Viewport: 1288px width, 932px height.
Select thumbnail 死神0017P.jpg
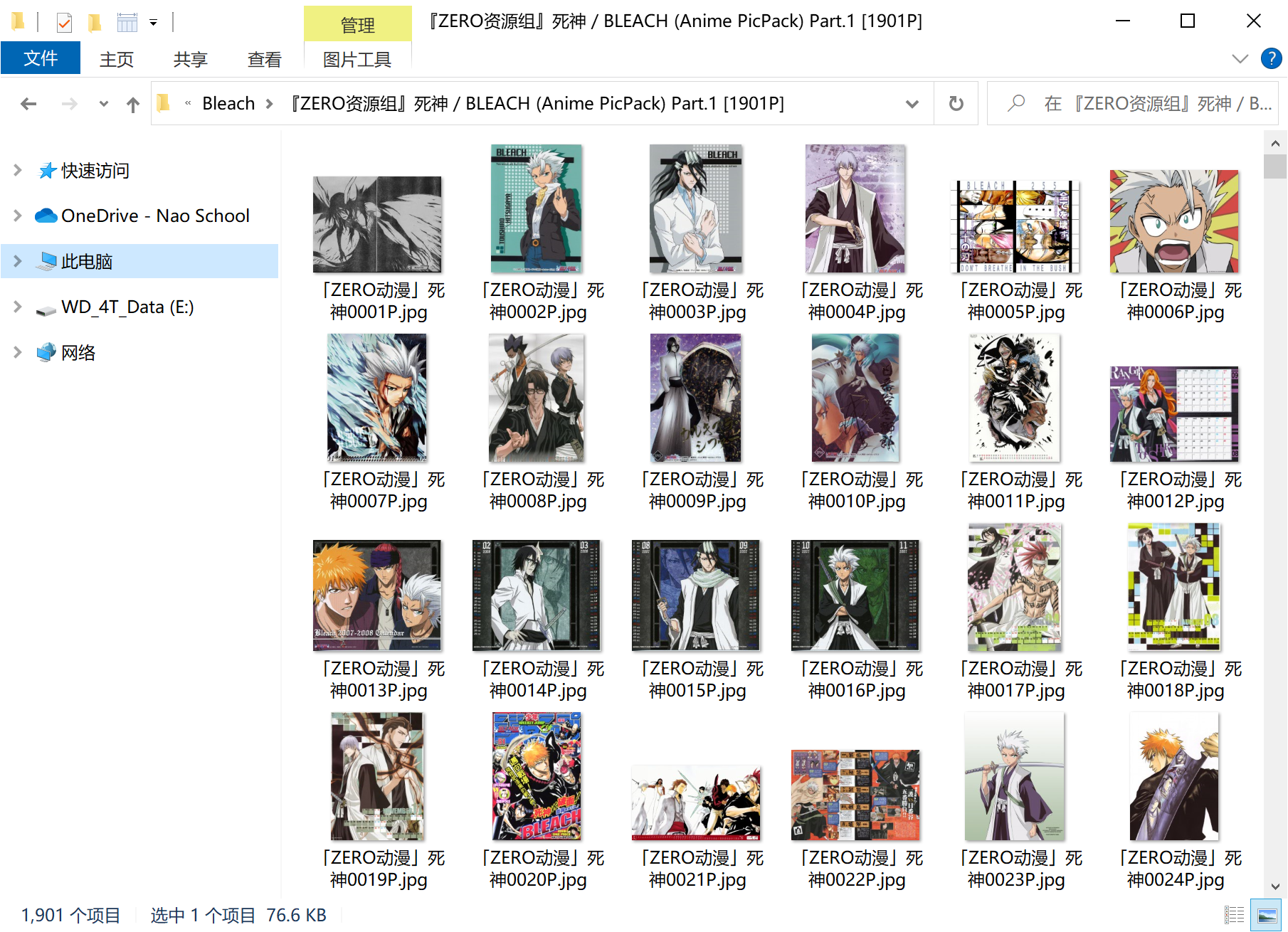click(1015, 588)
